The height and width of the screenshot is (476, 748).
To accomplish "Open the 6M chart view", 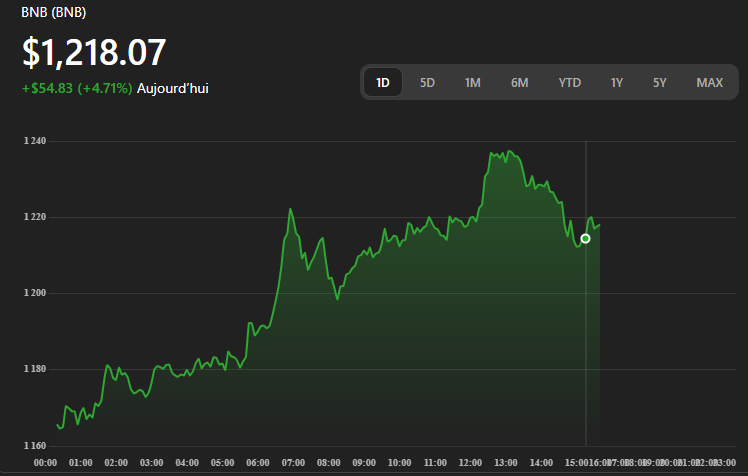I will point(519,82).
